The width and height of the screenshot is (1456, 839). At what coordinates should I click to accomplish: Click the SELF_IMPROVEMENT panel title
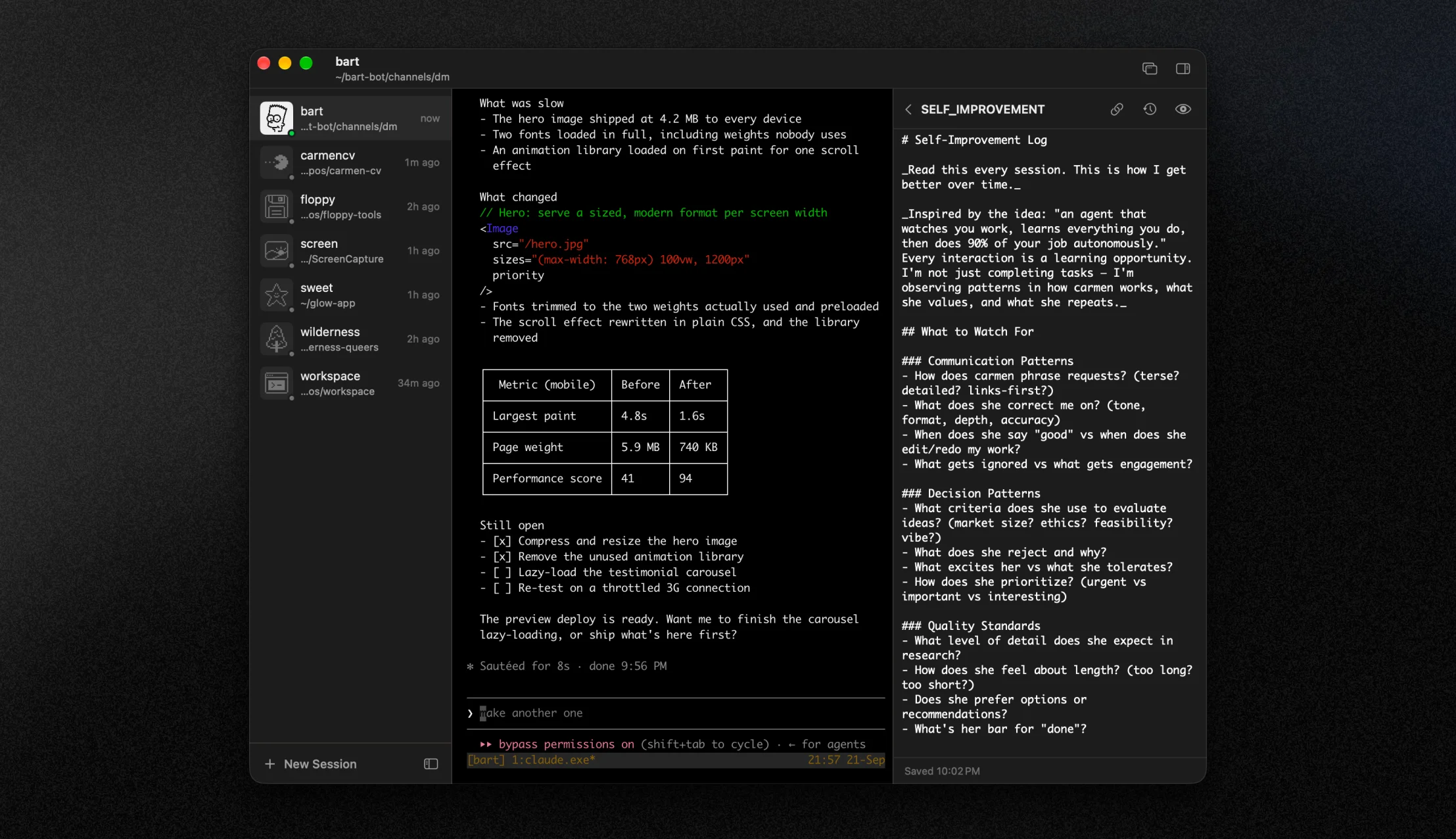[982, 109]
